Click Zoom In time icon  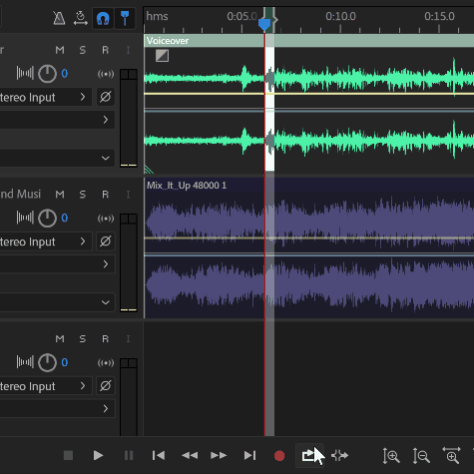coord(451,455)
